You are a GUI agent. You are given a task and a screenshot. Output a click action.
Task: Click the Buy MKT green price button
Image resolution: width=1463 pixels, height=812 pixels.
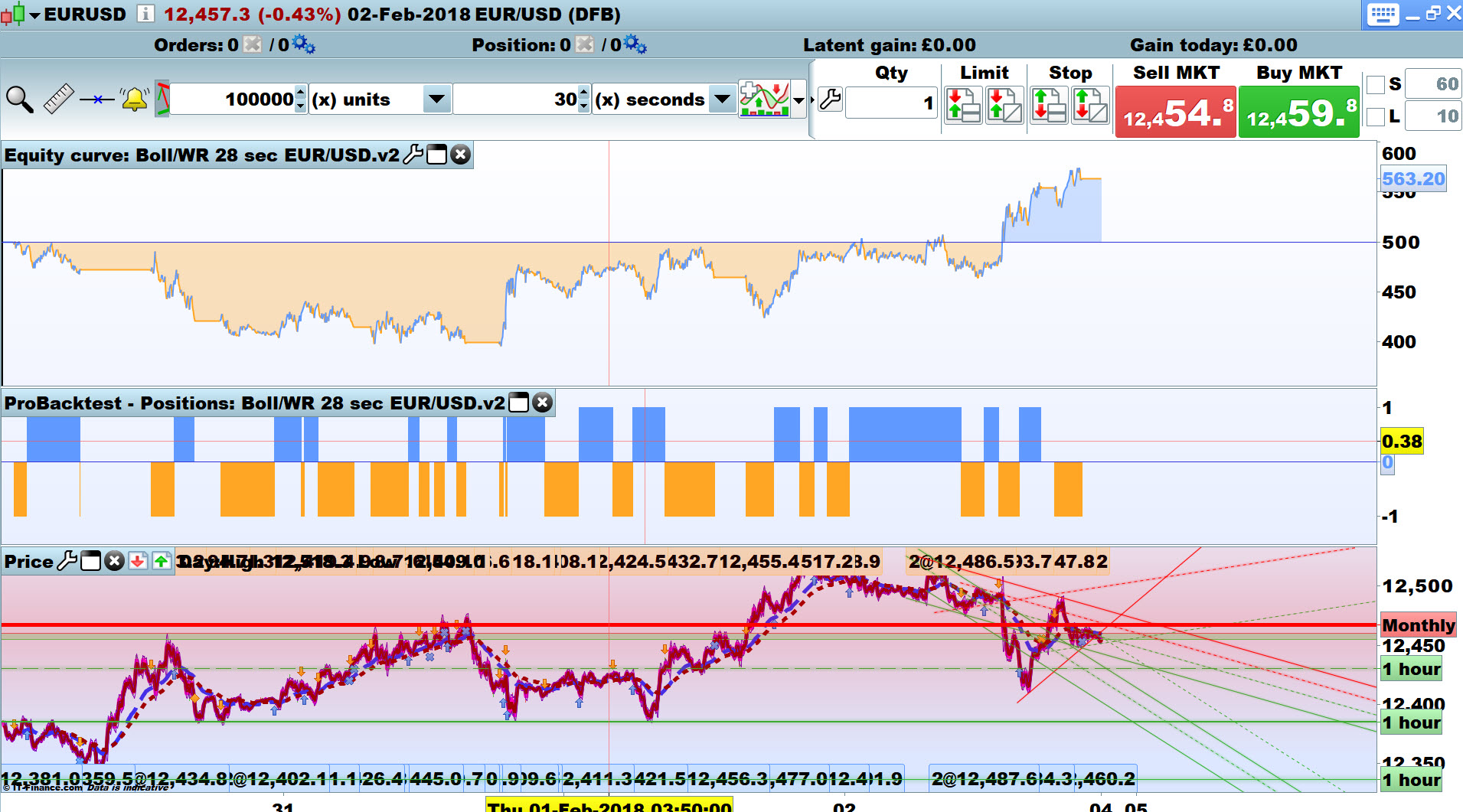click(1299, 112)
